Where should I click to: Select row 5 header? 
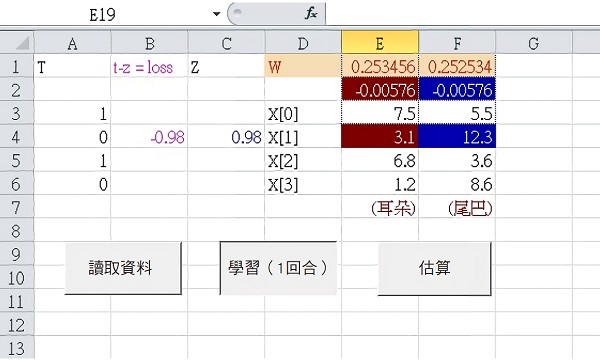[17, 160]
